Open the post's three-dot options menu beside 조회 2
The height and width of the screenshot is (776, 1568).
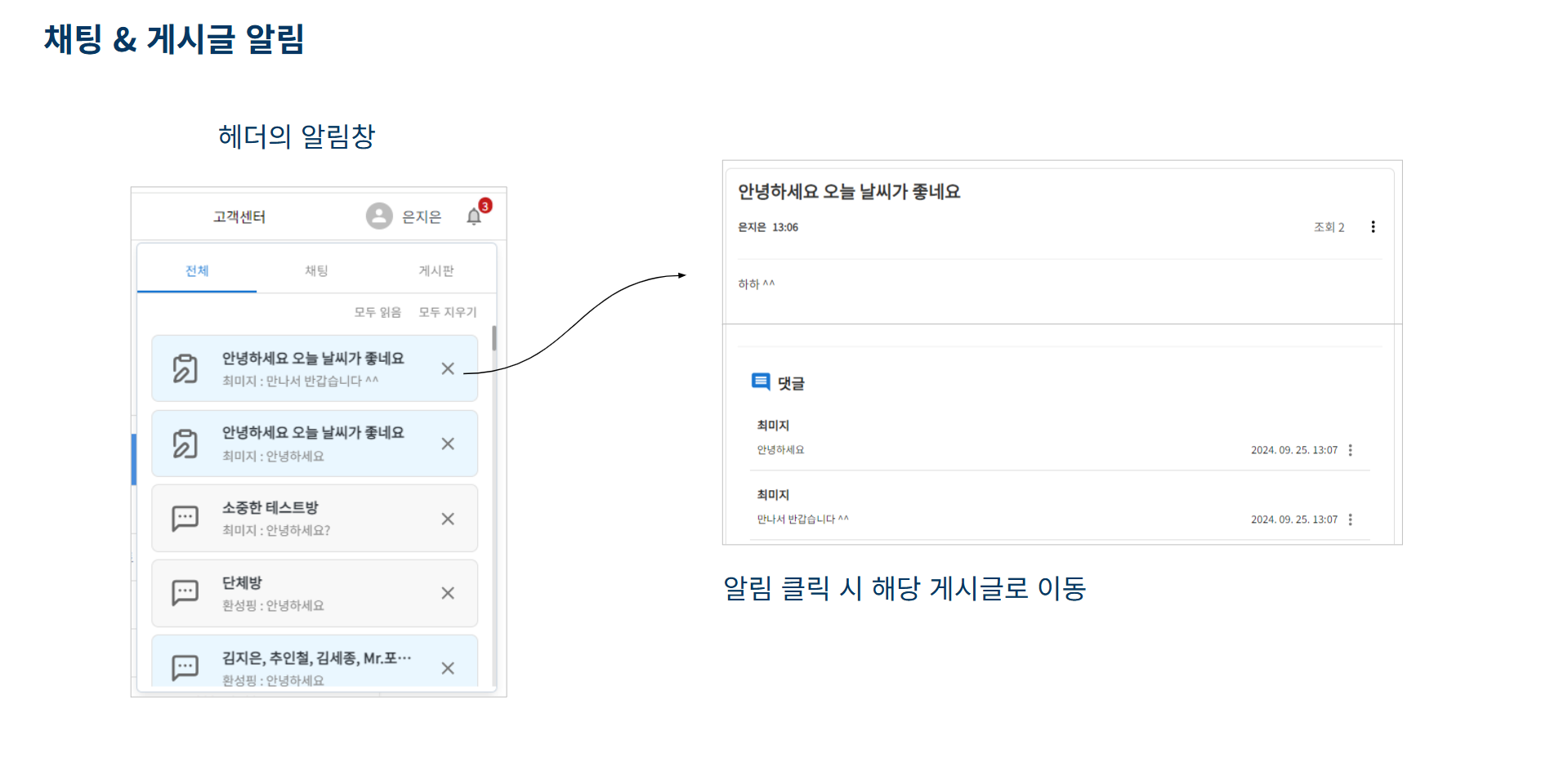click(1373, 227)
